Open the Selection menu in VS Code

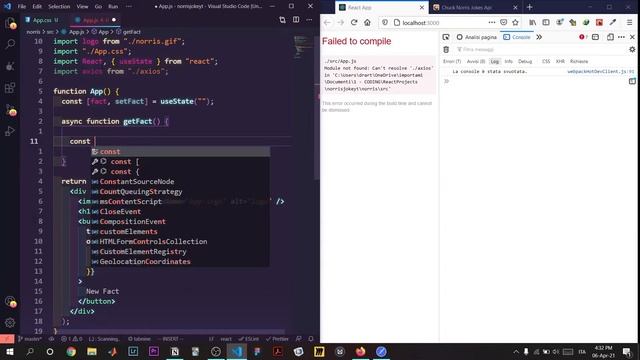pos(59,7)
